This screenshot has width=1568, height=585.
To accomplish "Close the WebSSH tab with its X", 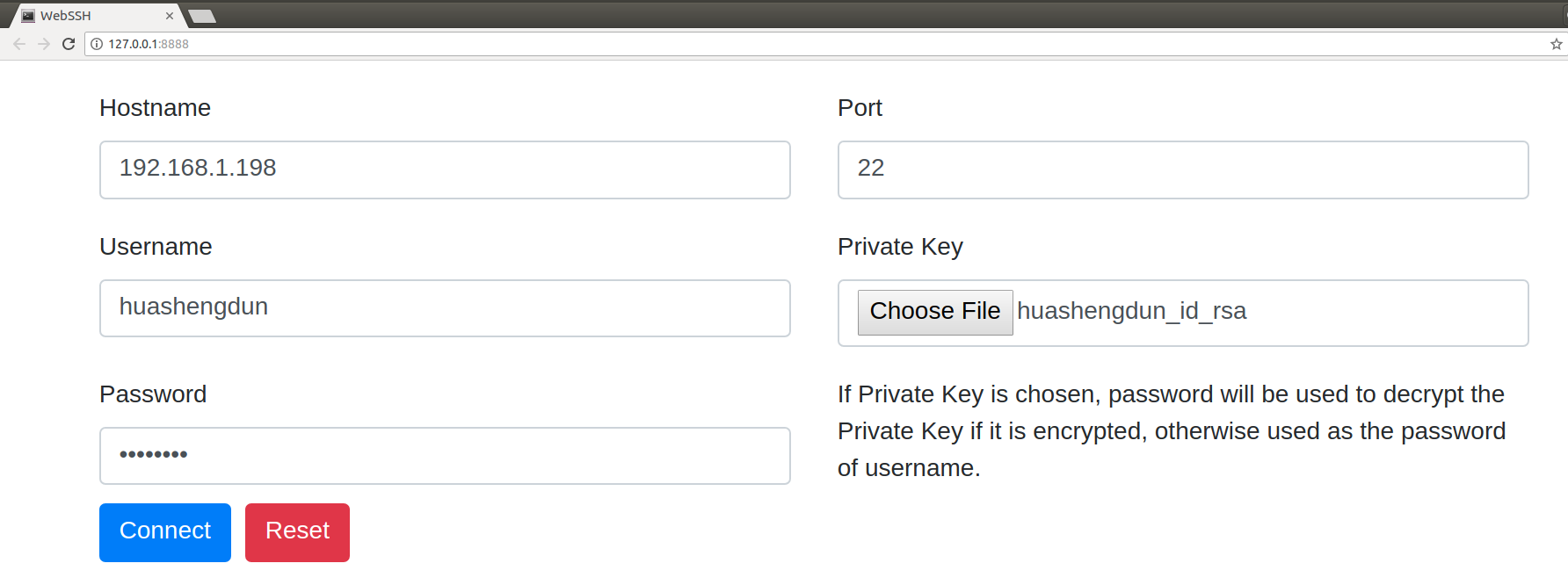I will tap(170, 16).
